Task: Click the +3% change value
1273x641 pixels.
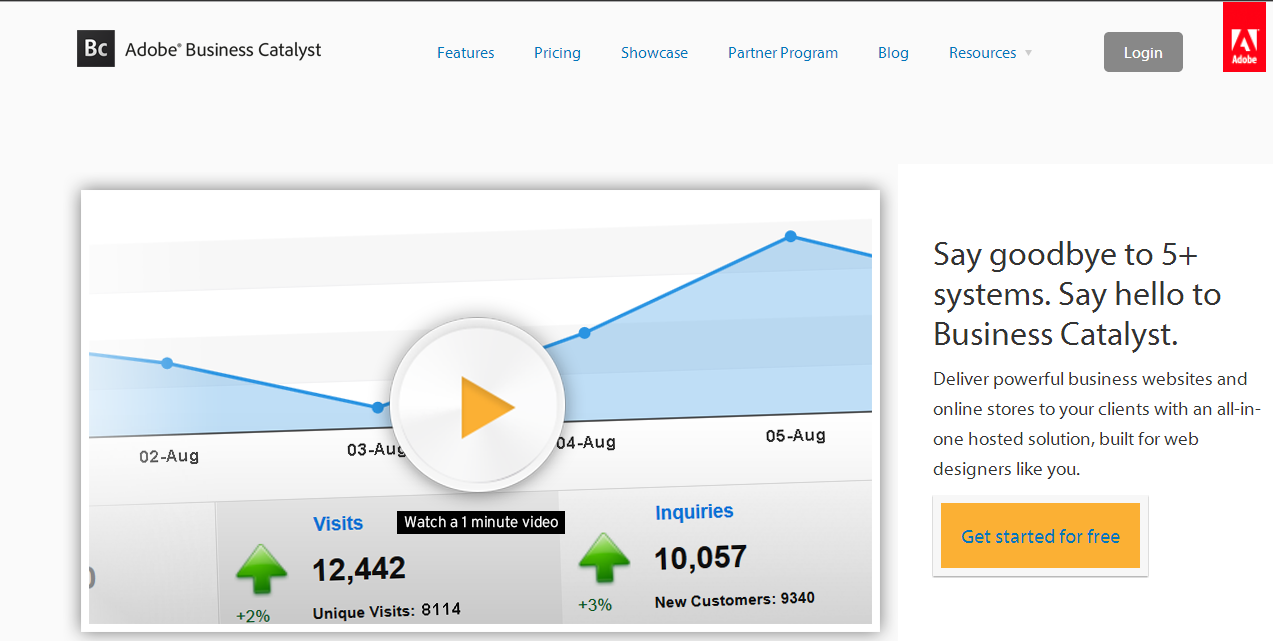Action: [595, 605]
